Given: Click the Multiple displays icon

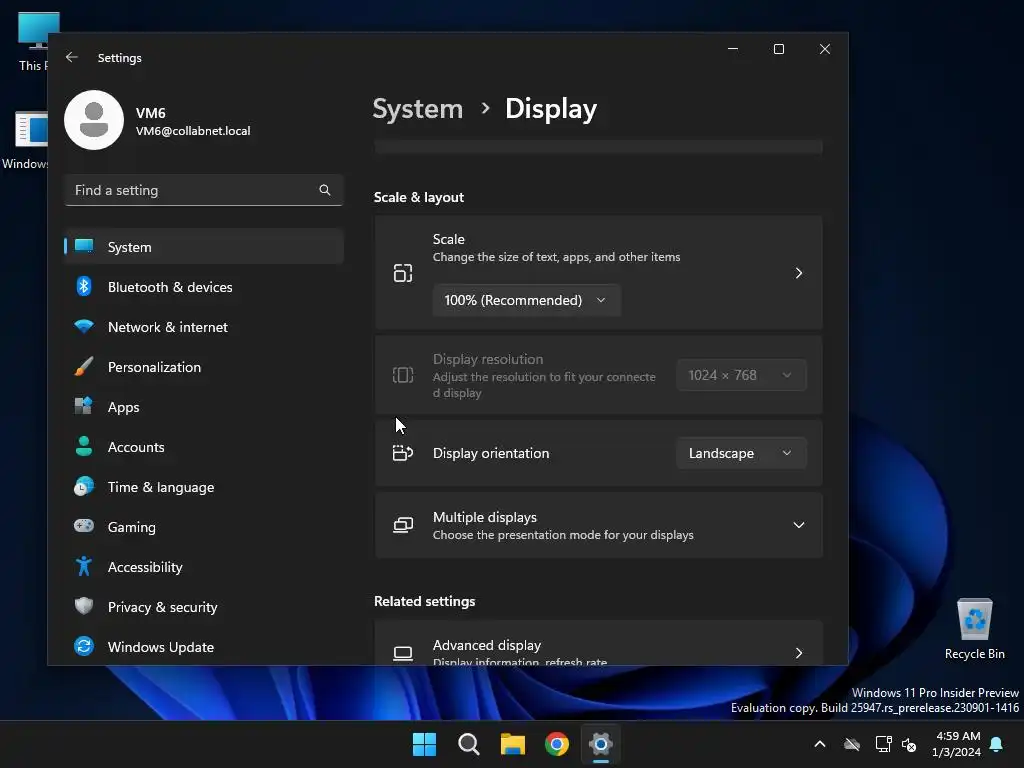Looking at the screenshot, I should pos(403,525).
